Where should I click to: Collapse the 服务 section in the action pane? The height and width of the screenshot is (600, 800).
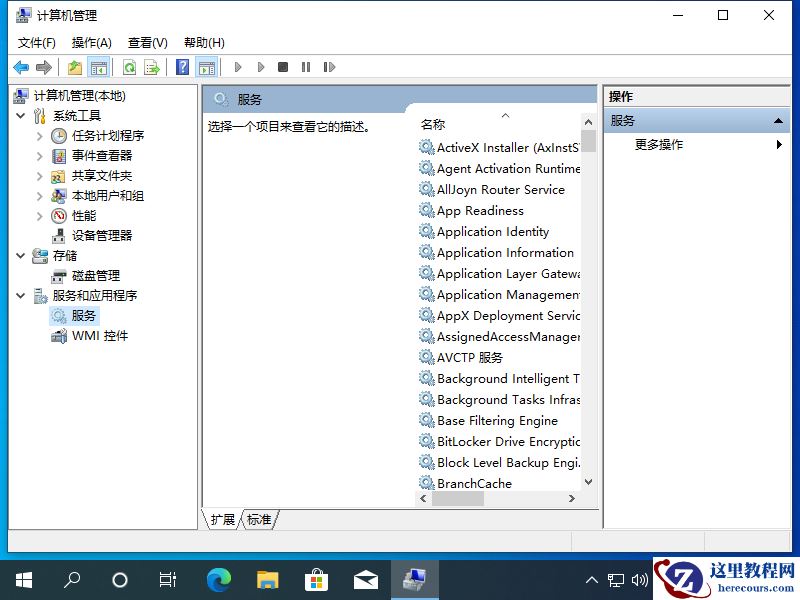[779, 118]
